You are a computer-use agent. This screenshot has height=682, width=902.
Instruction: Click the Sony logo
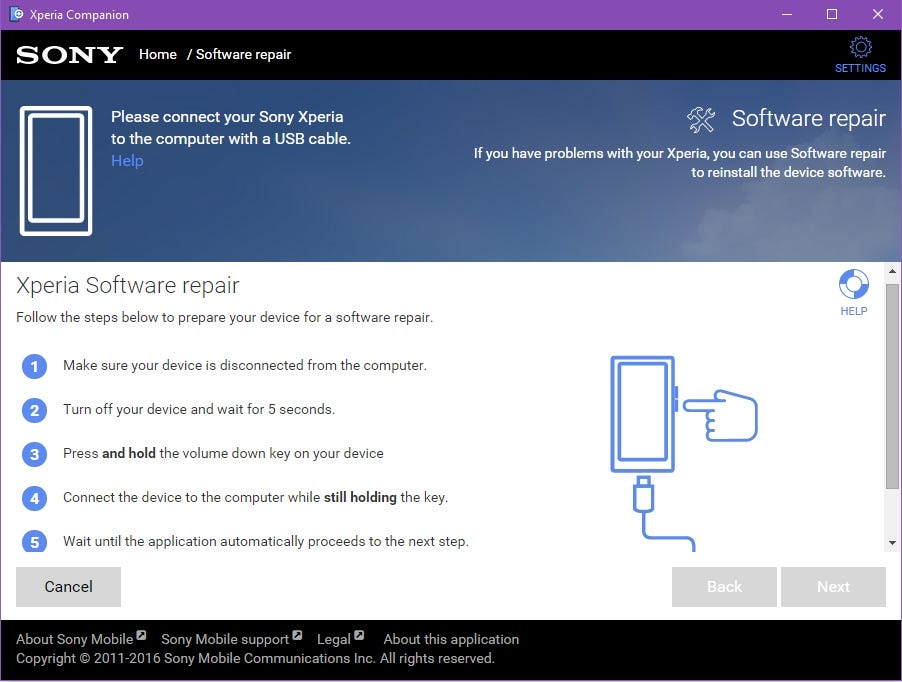(x=70, y=55)
